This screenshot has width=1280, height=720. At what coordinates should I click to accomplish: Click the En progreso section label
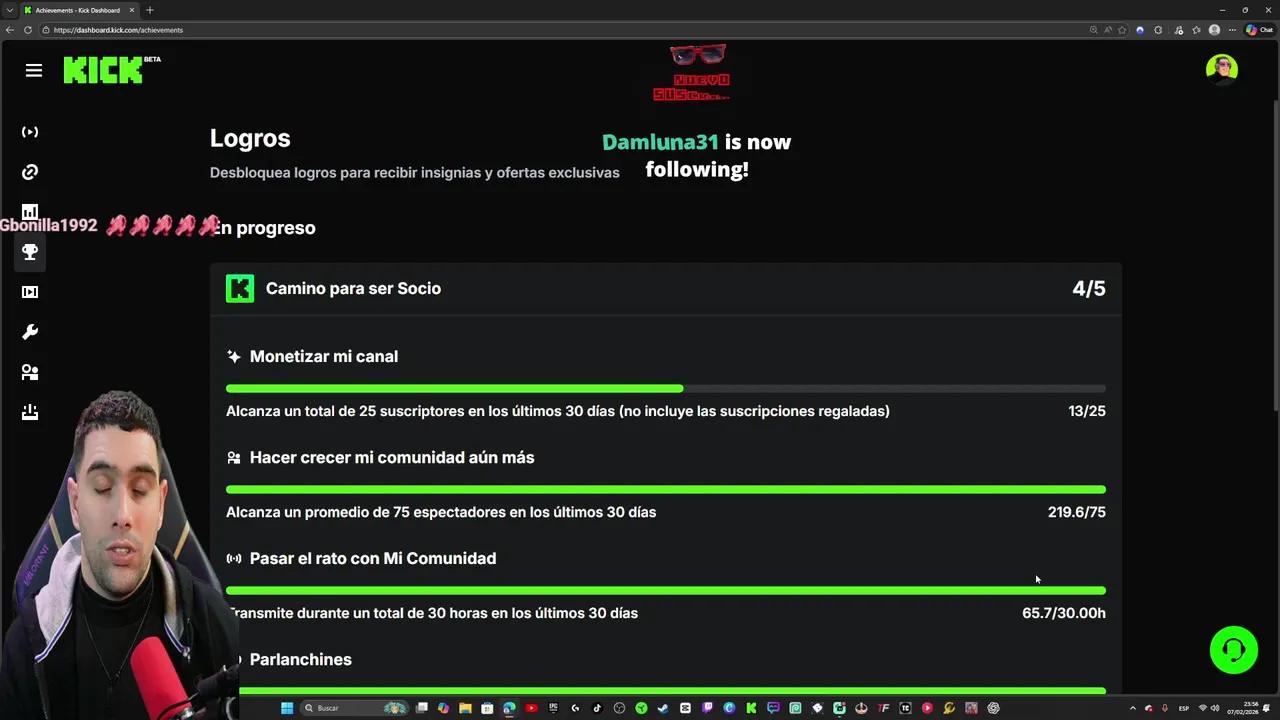tap(264, 228)
